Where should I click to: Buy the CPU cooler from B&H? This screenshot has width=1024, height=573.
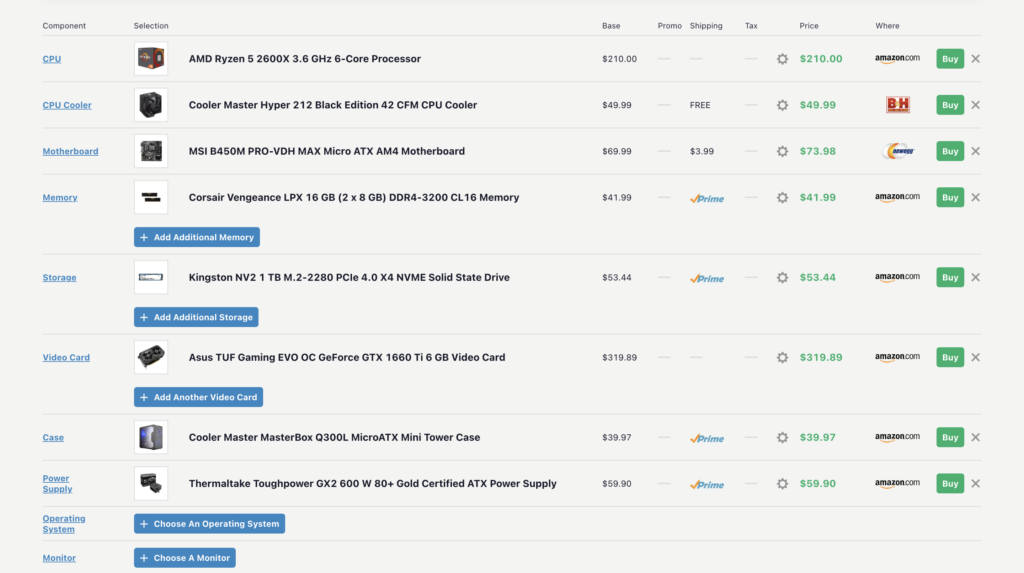click(x=950, y=105)
